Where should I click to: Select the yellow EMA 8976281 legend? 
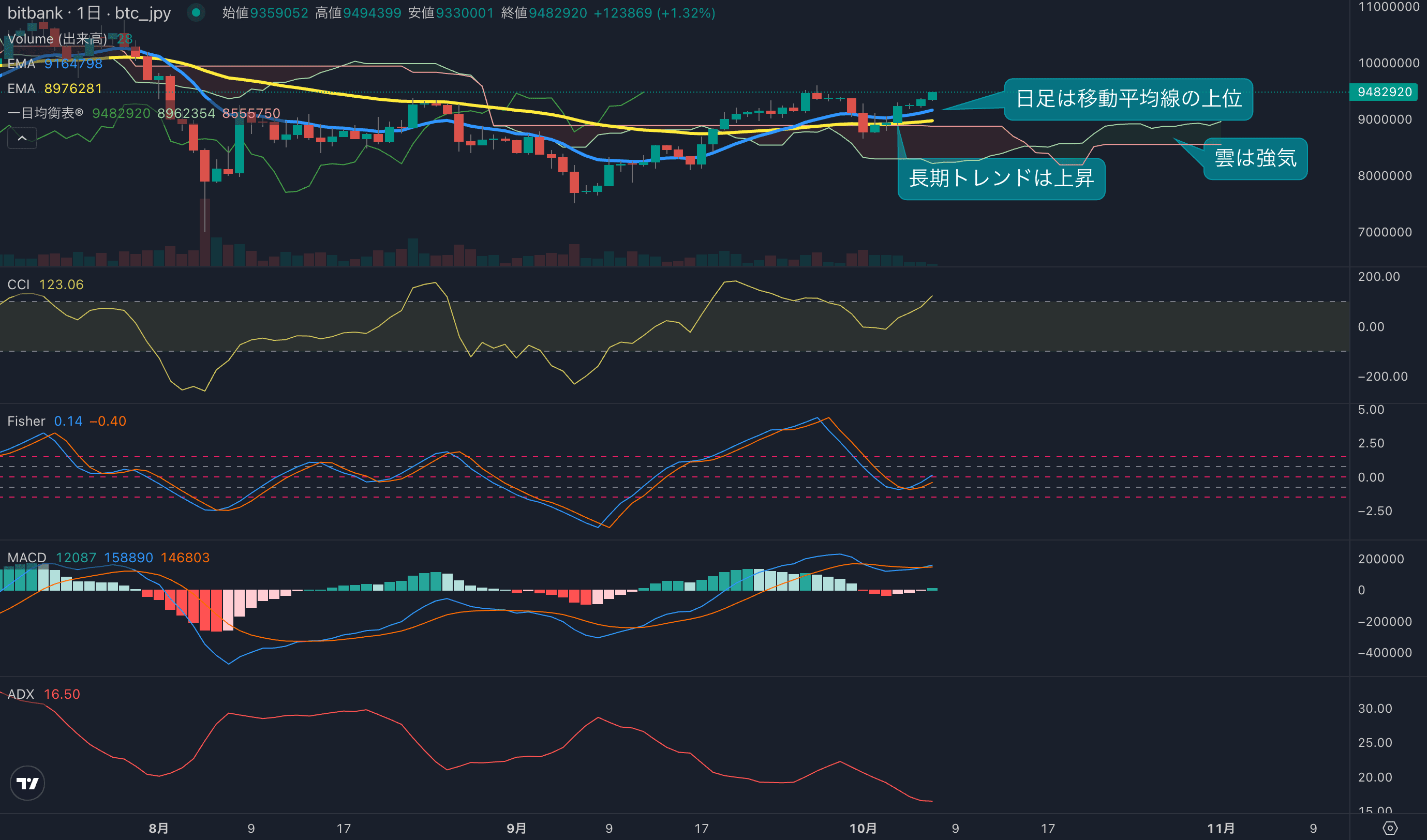55,89
